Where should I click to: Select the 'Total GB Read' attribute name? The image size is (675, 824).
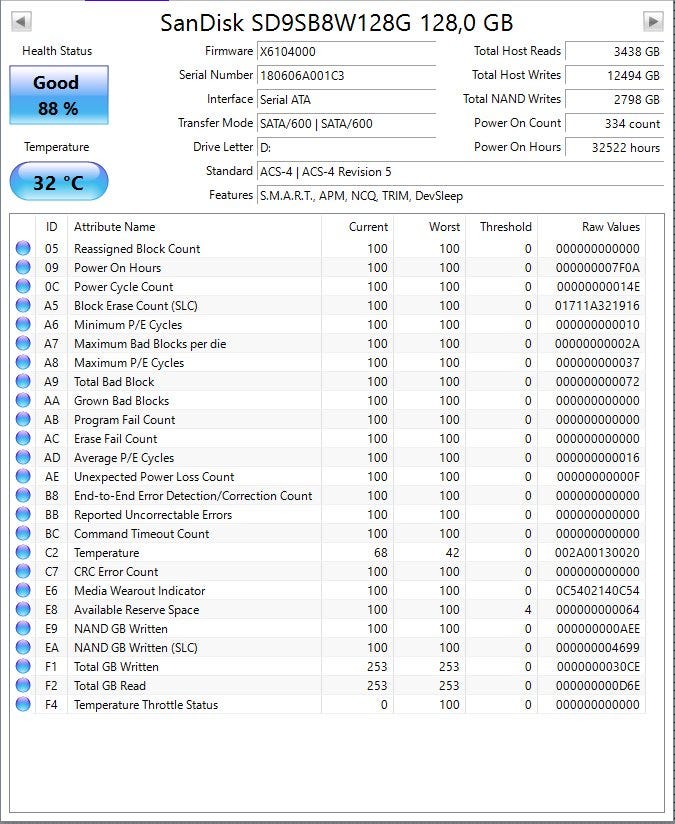tap(109, 686)
